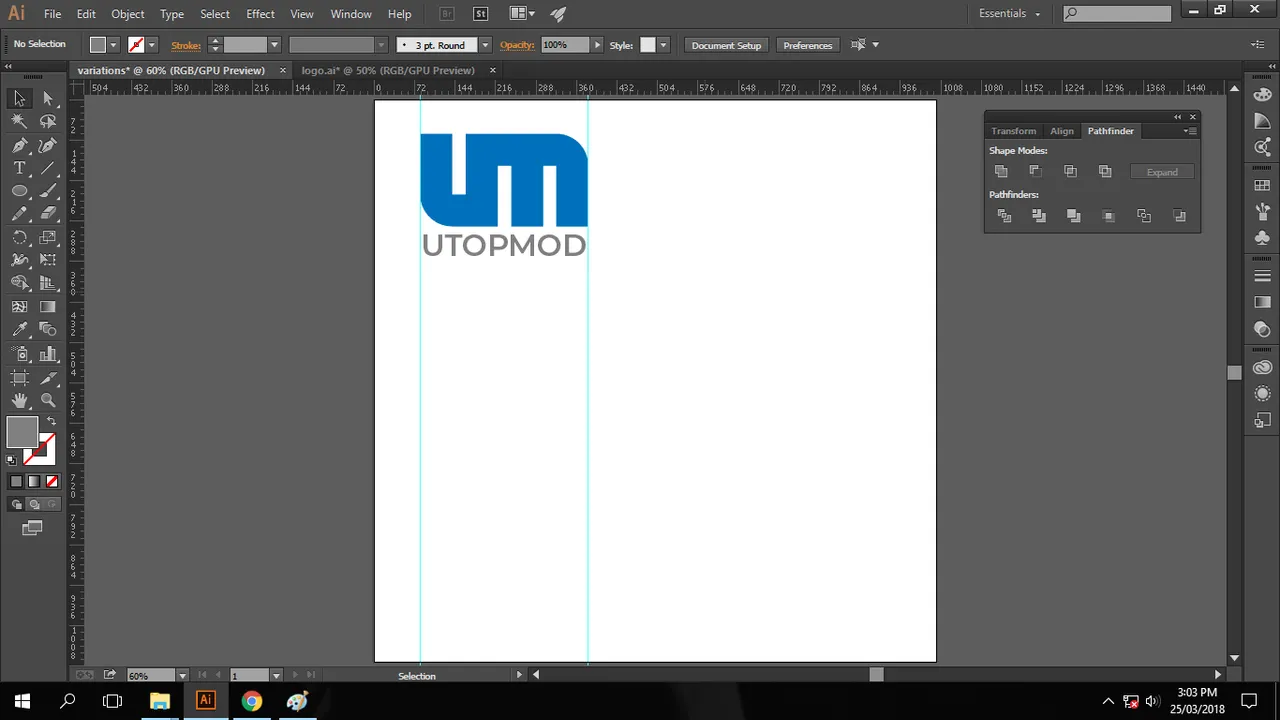Viewport: 1280px width, 720px height.
Task: Click the Trim pathfinder icon
Action: [x=1039, y=216]
